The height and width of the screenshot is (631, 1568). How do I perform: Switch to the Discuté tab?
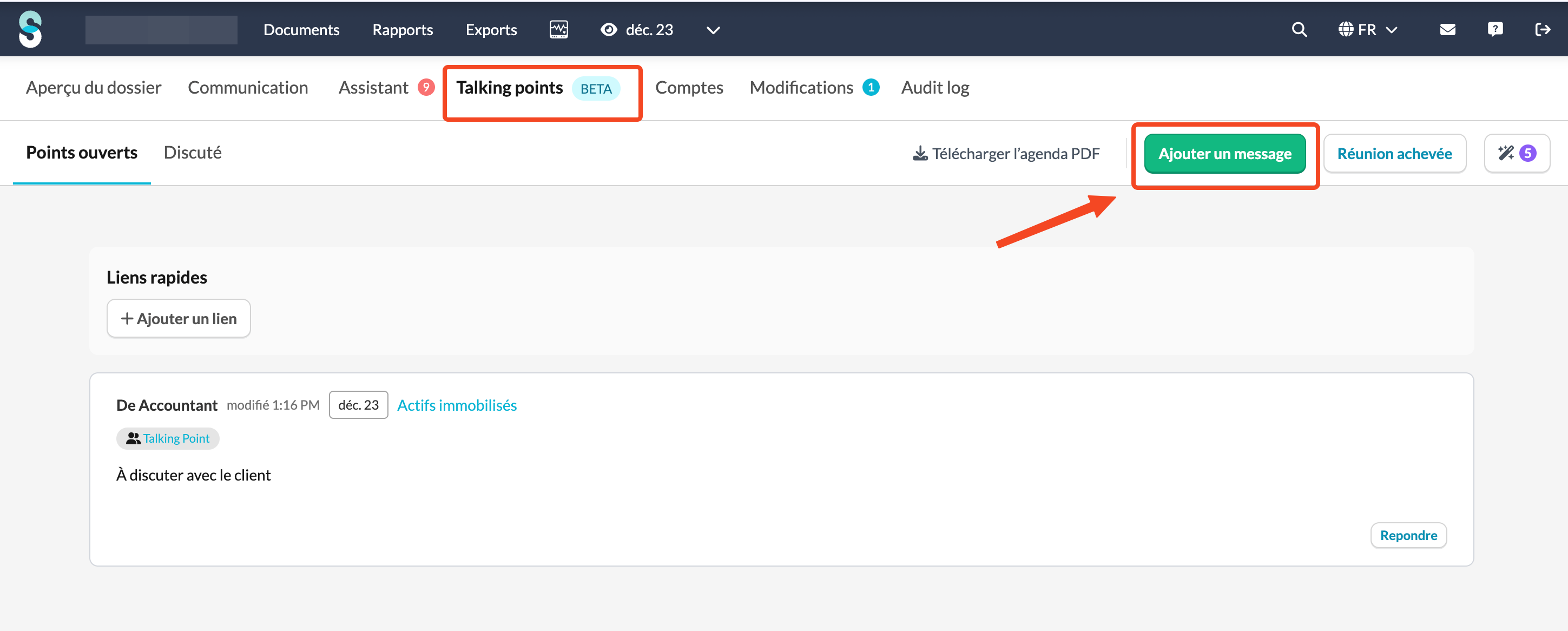193,152
